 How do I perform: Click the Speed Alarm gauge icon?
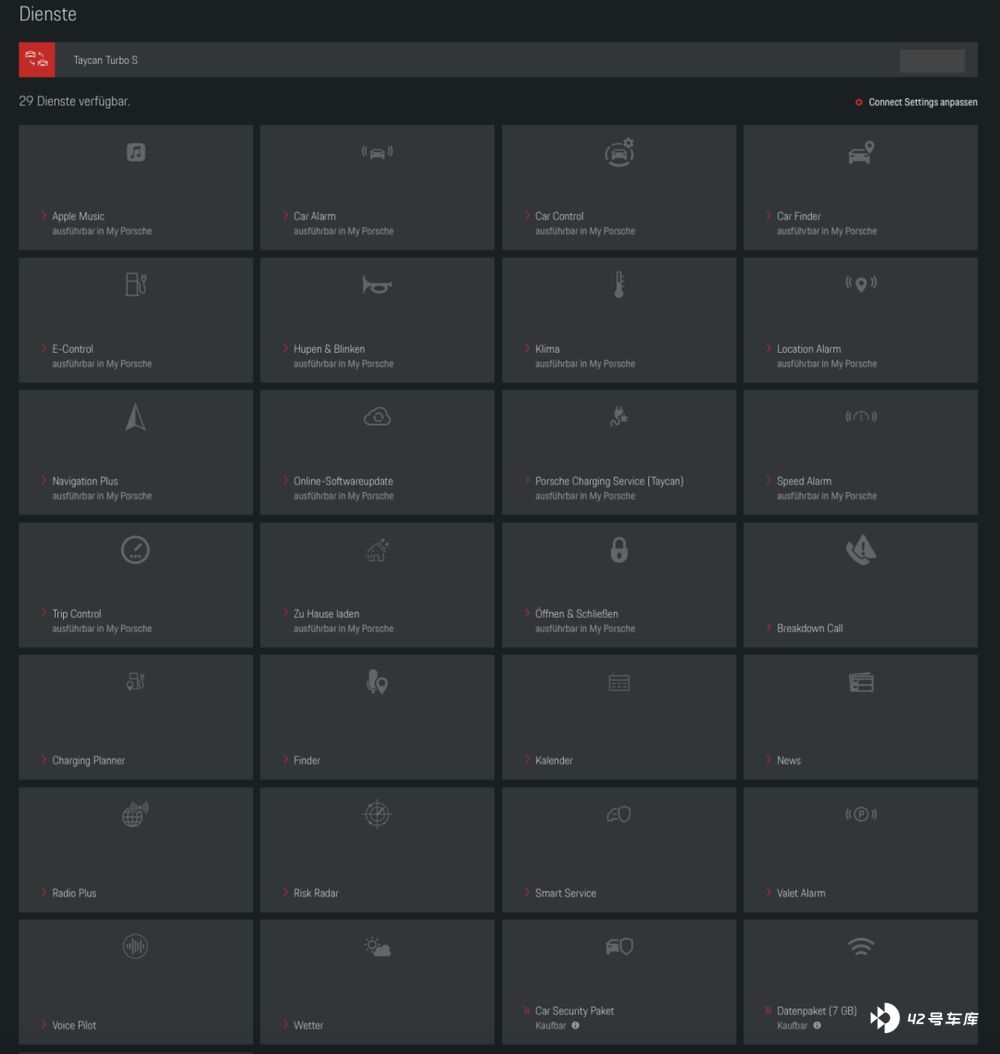[861, 417]
